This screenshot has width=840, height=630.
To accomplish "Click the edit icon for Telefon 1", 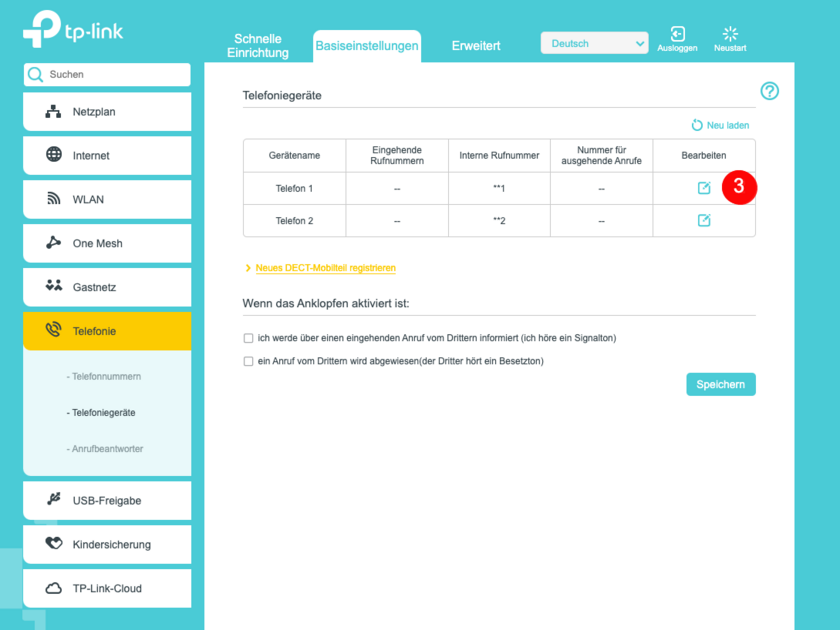I will point(704,188).
